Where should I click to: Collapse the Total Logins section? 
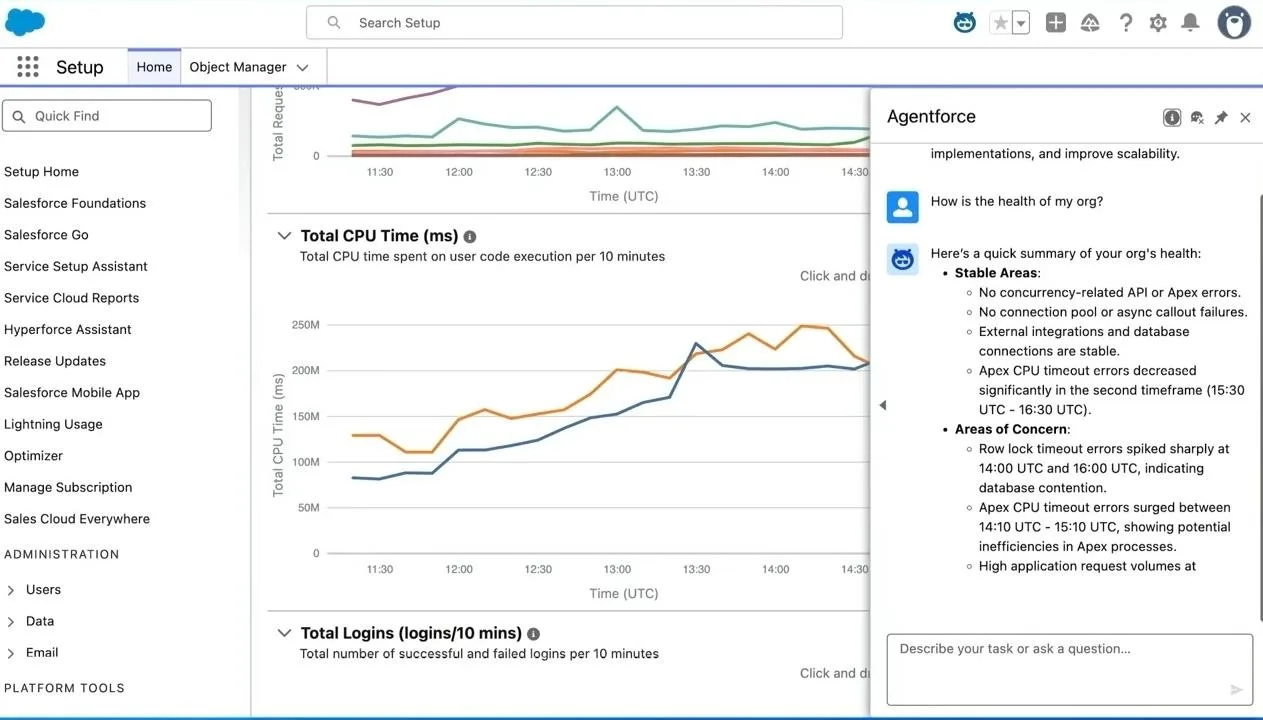(284, 633)
